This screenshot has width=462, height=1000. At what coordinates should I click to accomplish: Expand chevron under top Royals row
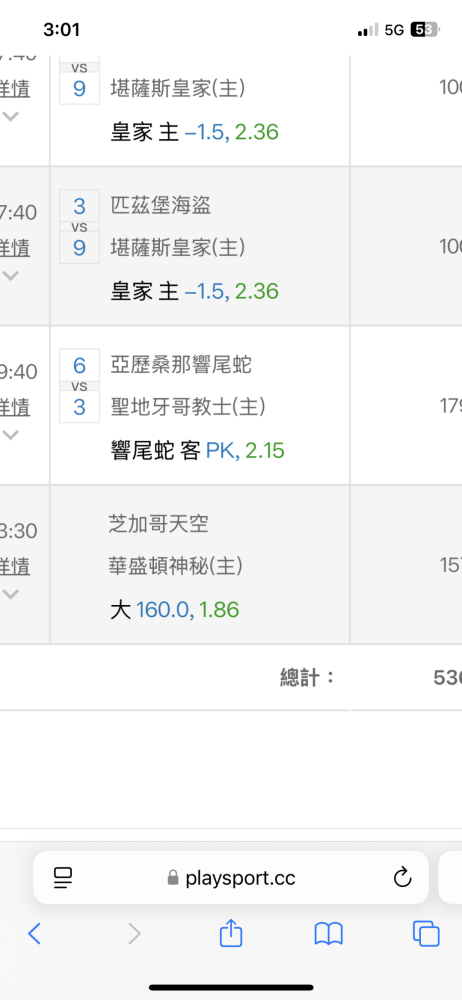click(11, 116)
